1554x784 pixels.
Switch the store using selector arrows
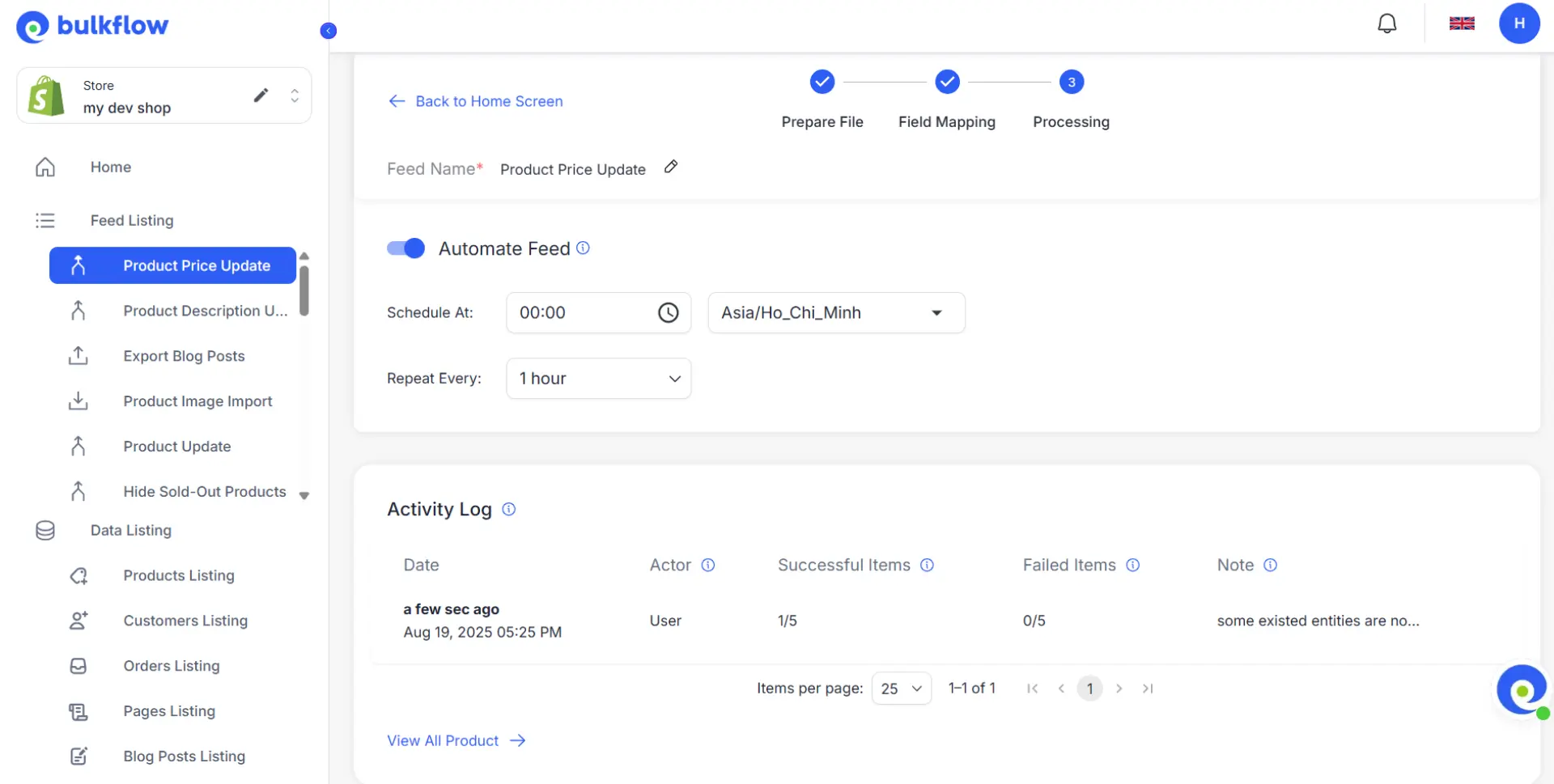pyautogui.click(x=295, y=95)
